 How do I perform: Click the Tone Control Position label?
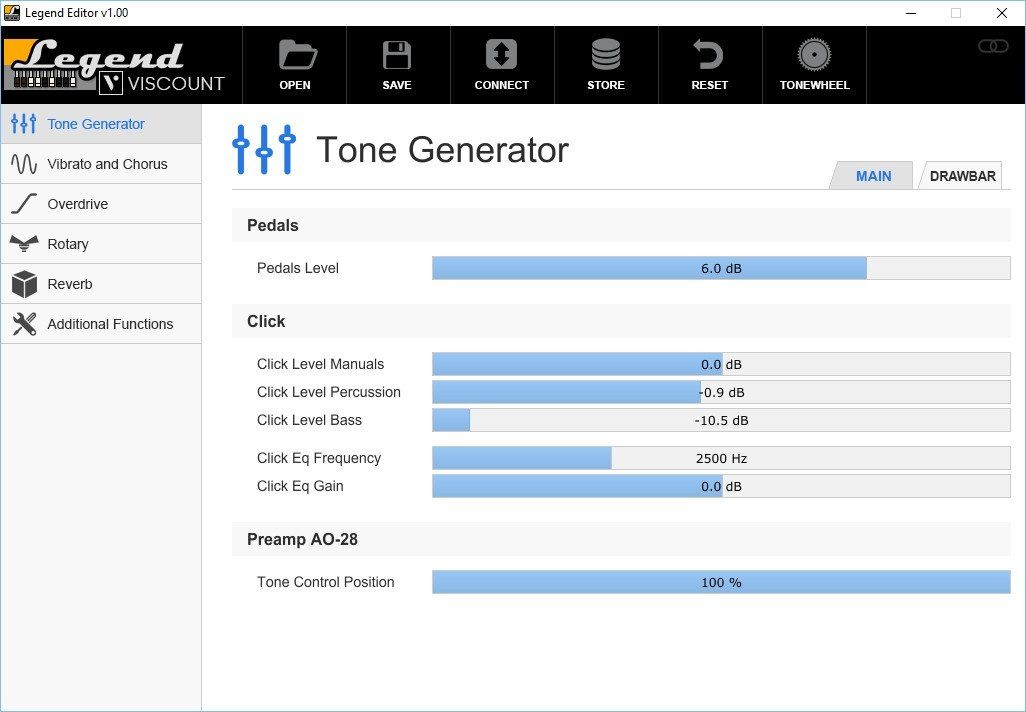(x=326, y=582)
